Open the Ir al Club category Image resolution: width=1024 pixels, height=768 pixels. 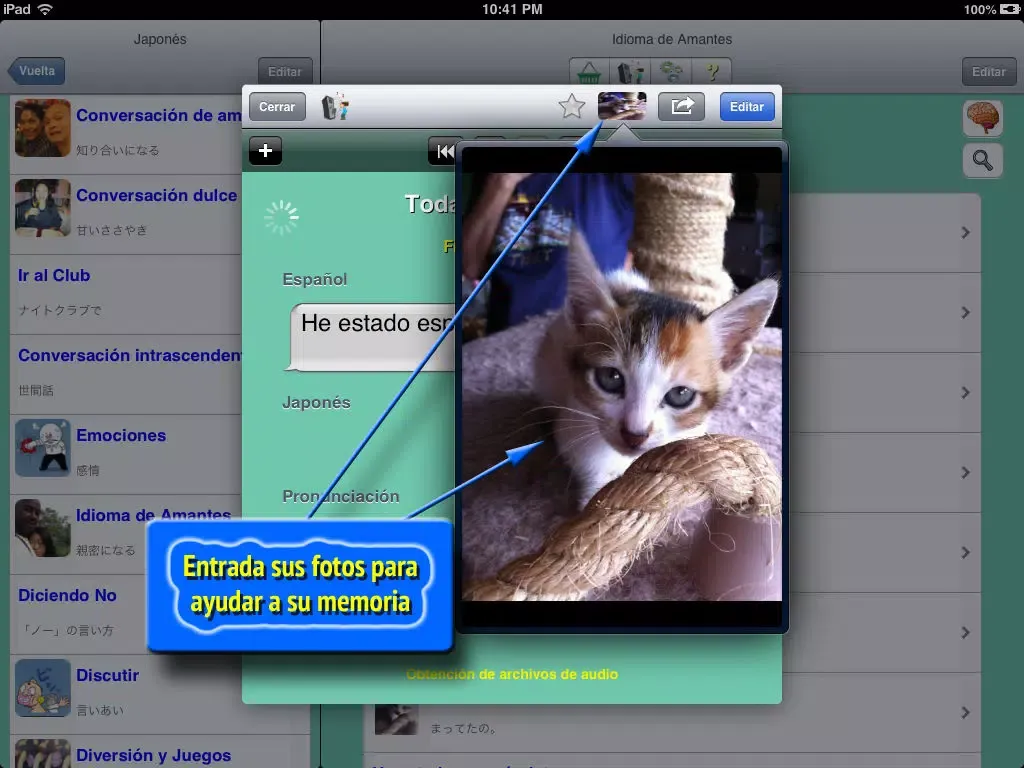coord(128,294)
